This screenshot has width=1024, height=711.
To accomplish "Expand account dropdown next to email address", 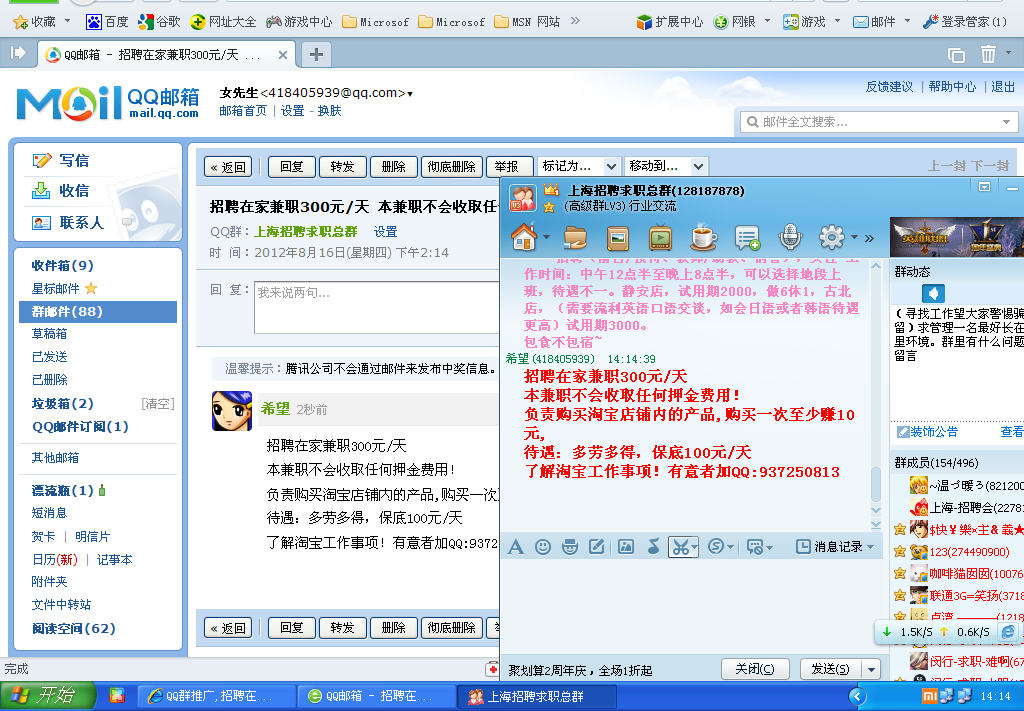I will click(410, 94).
